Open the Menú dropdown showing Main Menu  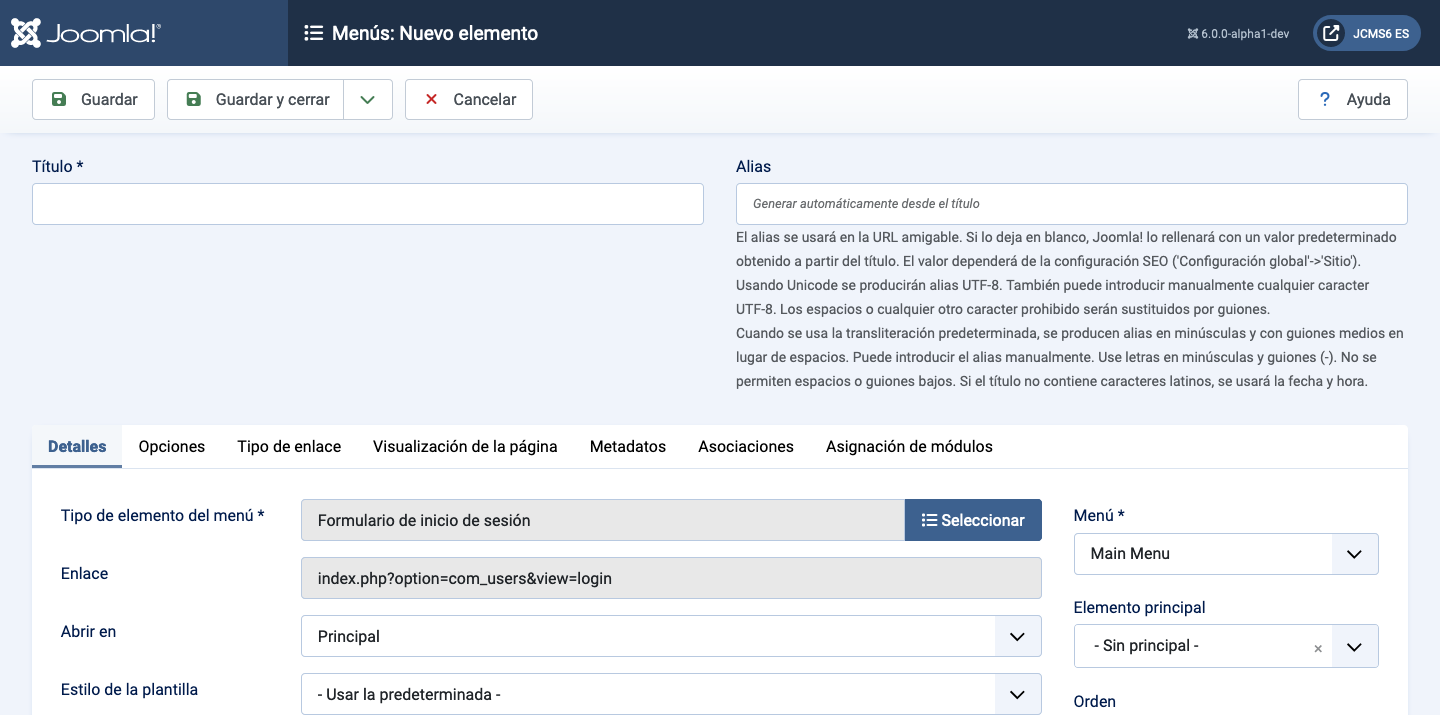(1226, 554)
